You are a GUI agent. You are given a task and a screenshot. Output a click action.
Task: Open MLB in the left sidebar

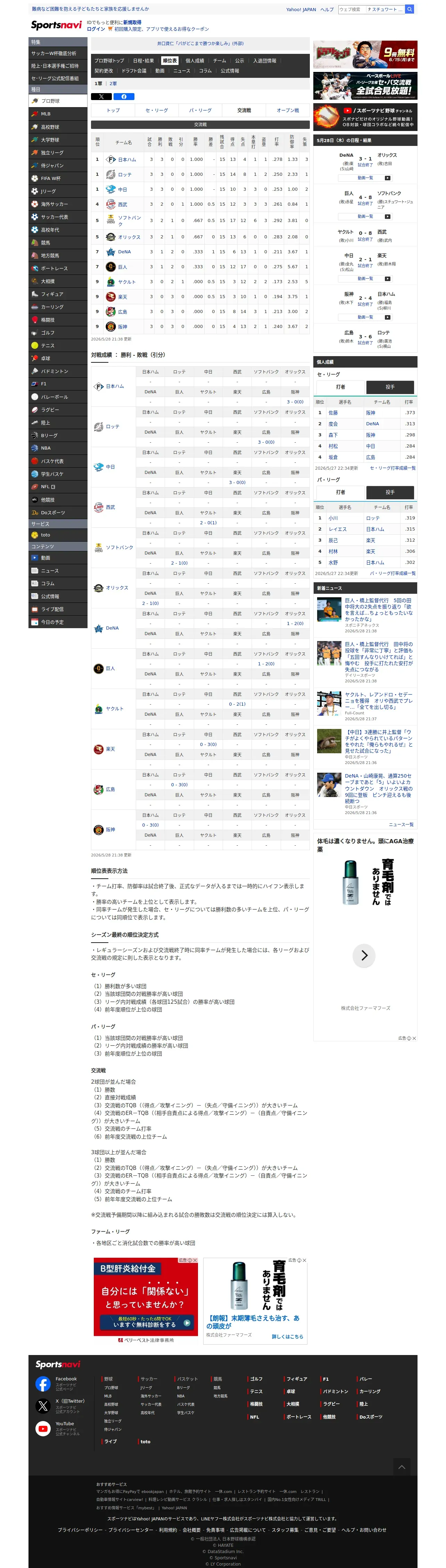point(58,114)
